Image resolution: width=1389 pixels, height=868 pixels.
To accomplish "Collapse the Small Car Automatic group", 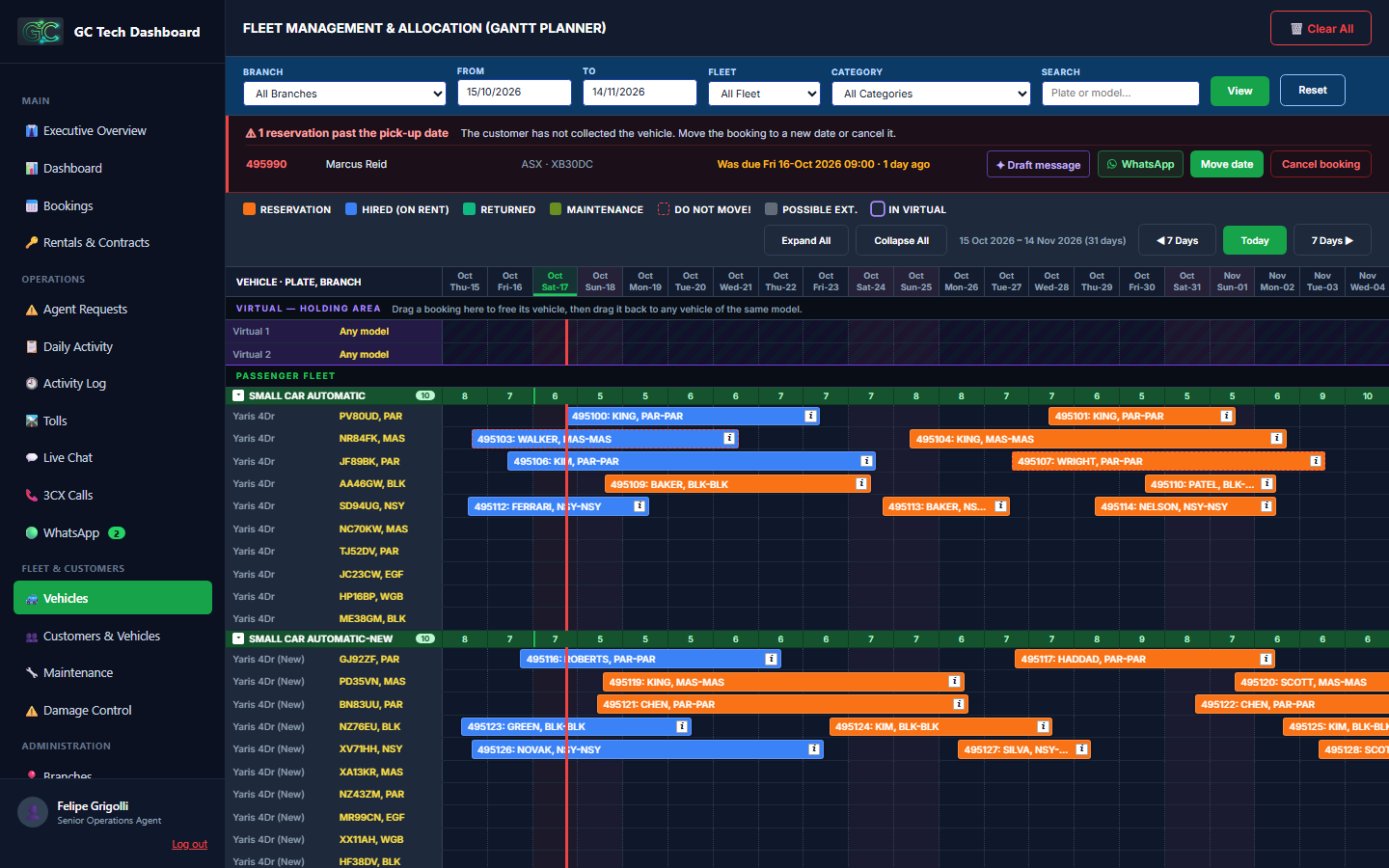I will (238, 395).
